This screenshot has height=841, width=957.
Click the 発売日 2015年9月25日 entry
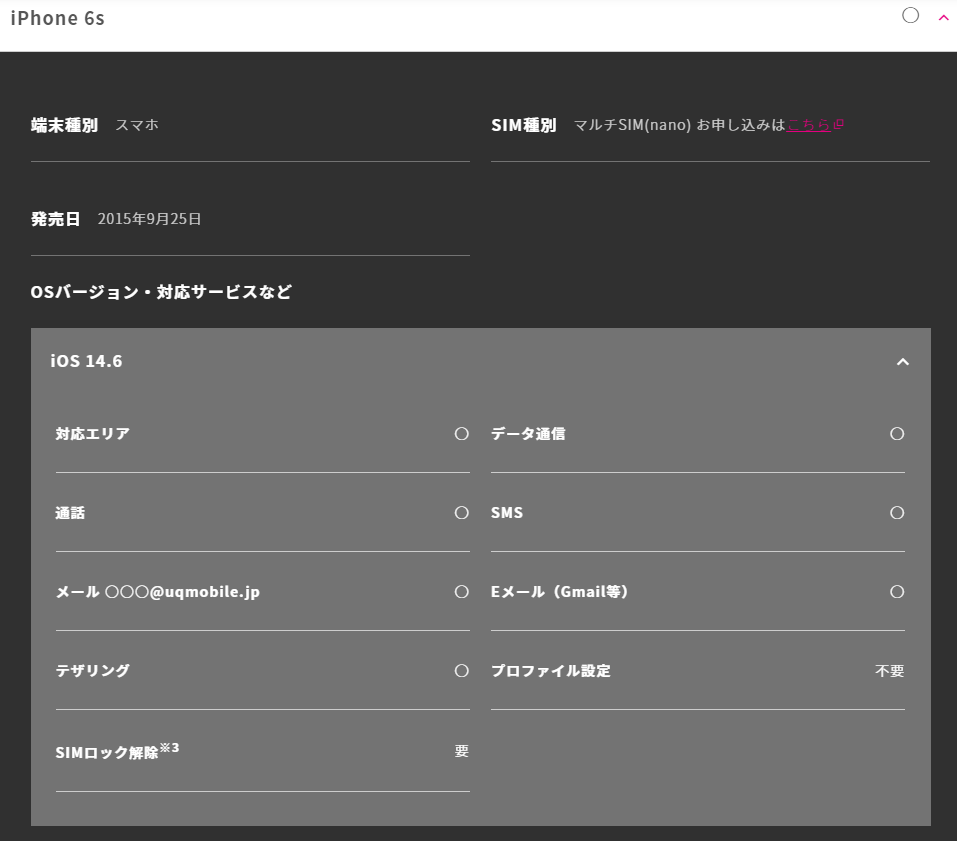149,219
